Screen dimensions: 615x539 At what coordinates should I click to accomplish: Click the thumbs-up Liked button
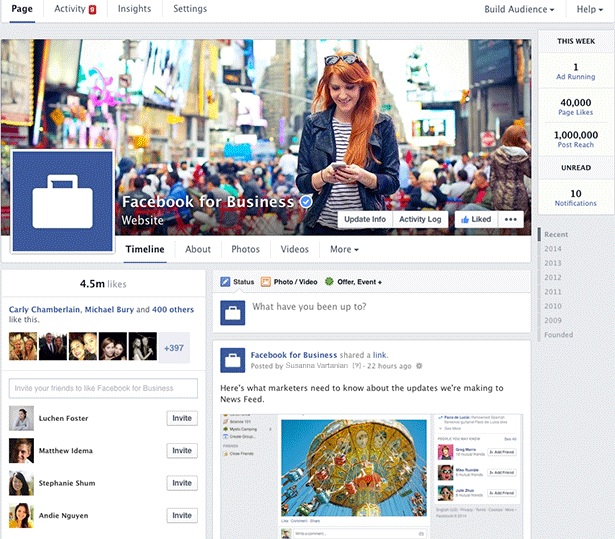click(x=476, y=219)
